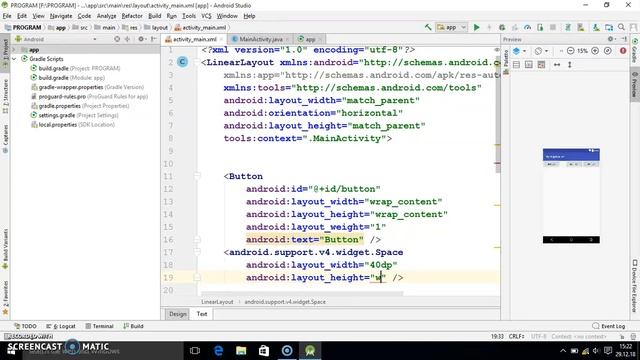Open the Navigate menu
Image resolution: width=640 pixels, height=360 pixels.
(61, 16)
